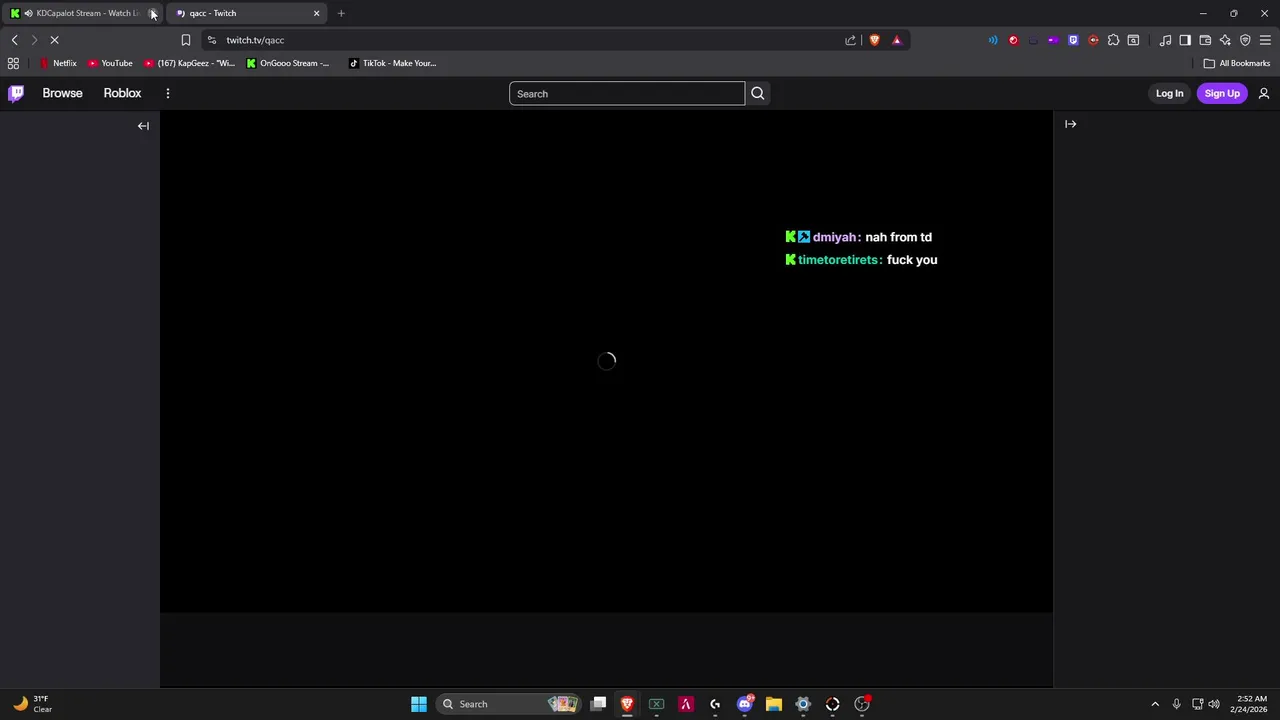This screenshot has height=720, width=1280.
Task: Open the YouTube bookmark
Action: click(x=110, y=63)
